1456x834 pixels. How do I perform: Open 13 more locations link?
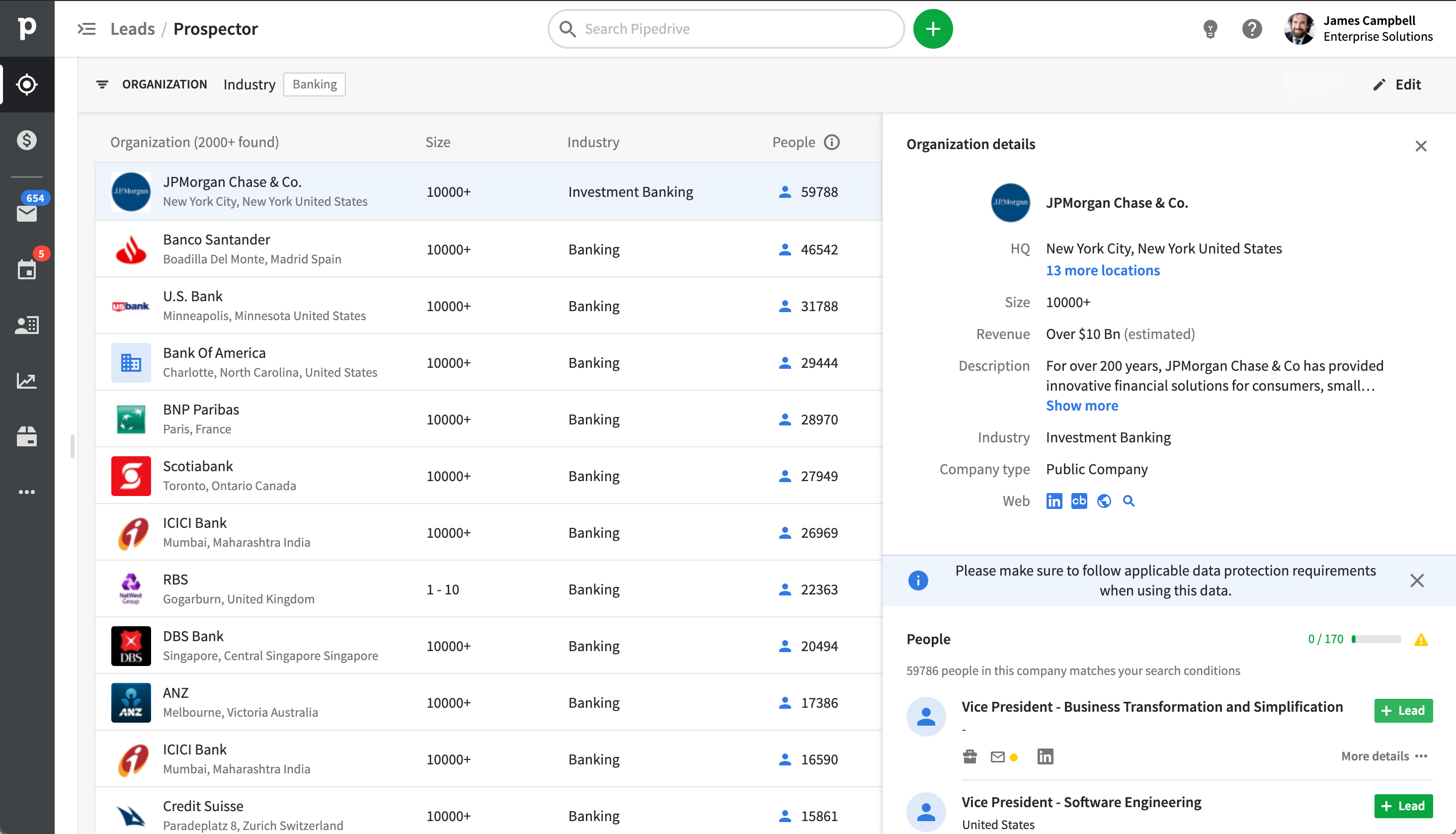click(x=1102, y=270)
